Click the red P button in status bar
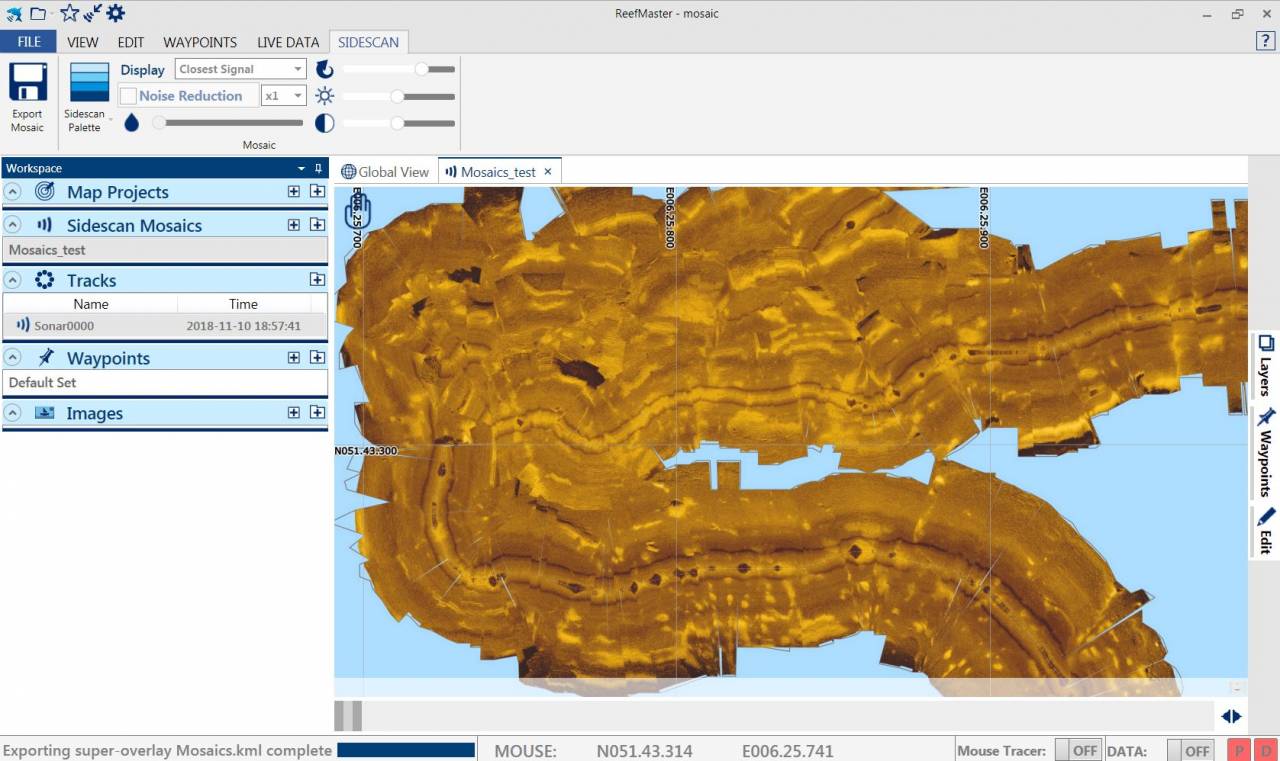 click(1238, 750)
